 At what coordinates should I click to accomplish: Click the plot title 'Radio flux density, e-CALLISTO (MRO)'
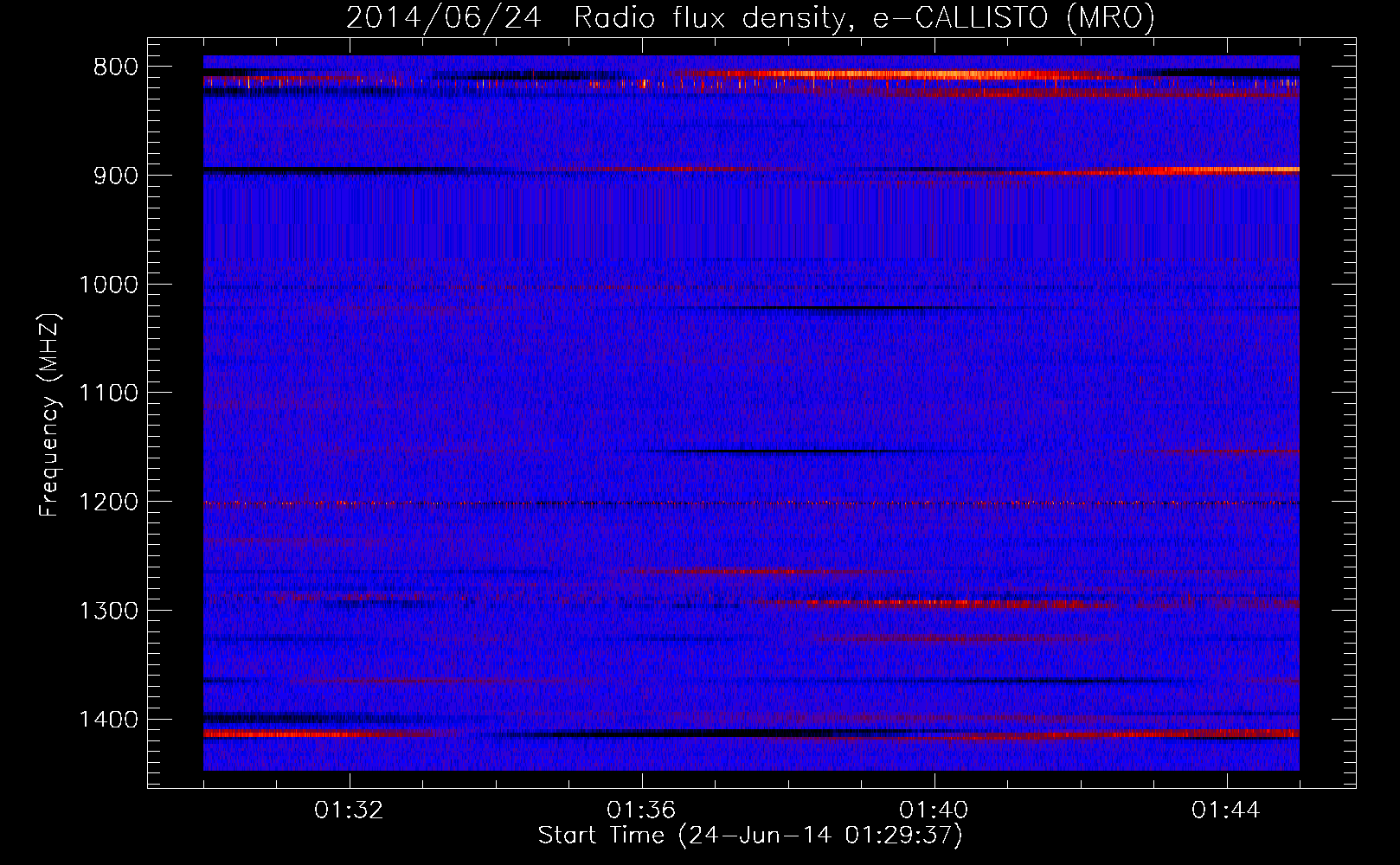864,18
